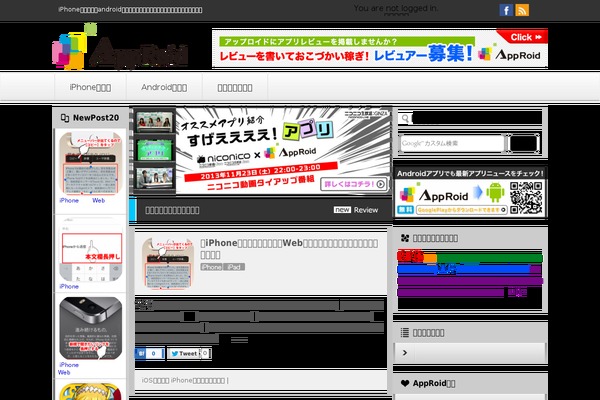Focus the Google custom search field
The width and height of the screenshot is (600, 400).
[x=452, y=143]
